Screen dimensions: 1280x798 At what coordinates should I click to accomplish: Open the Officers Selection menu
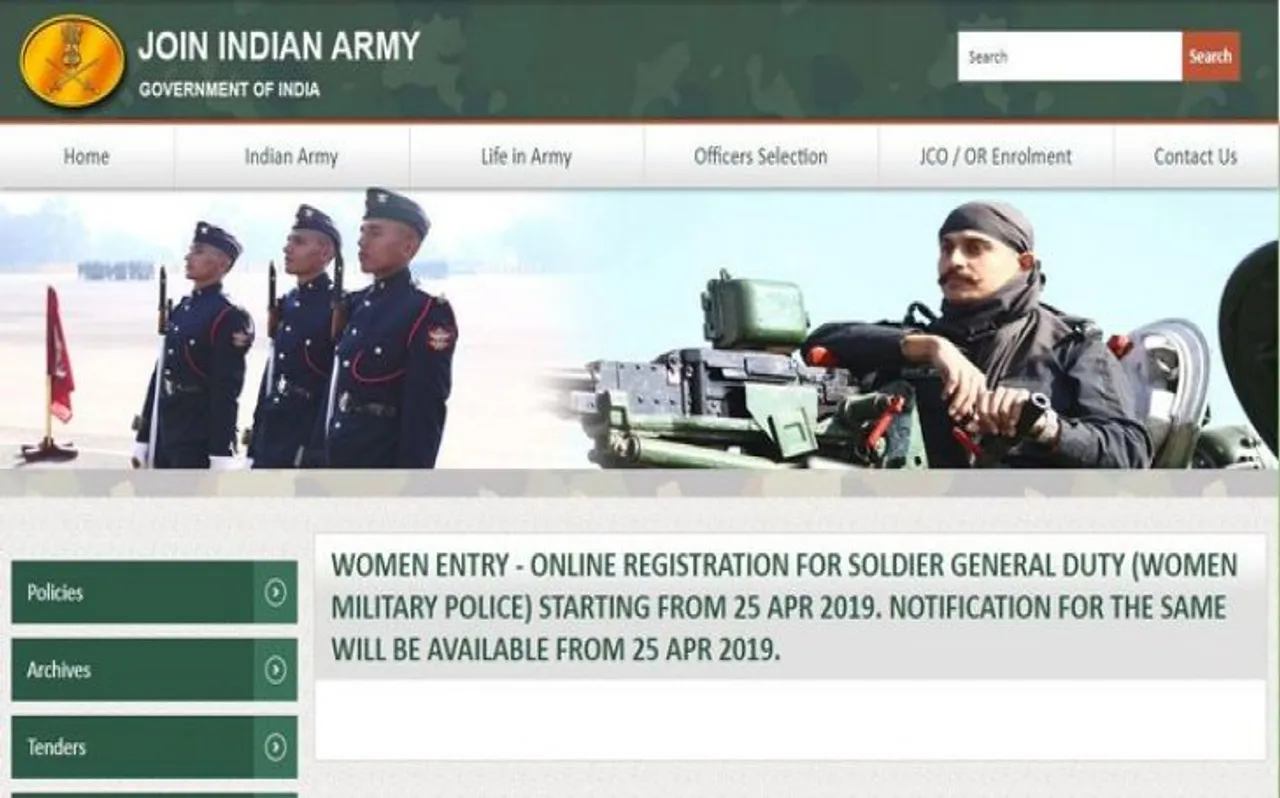(761, 156)
